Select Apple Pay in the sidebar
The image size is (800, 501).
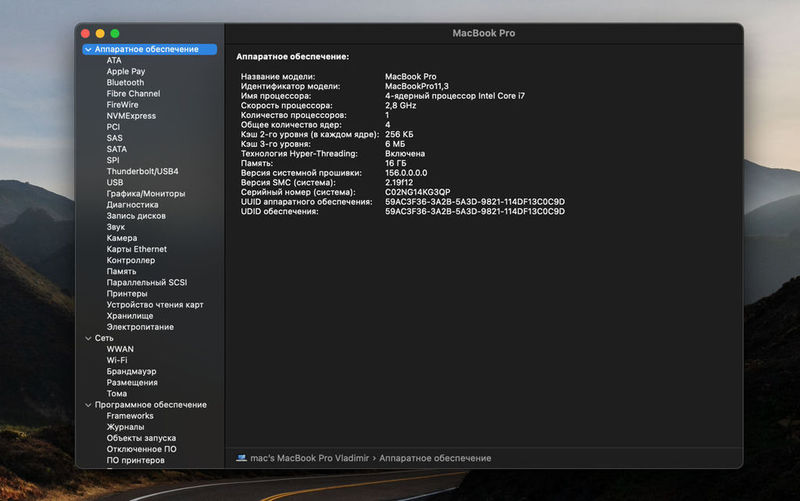(x=126, y=71)
